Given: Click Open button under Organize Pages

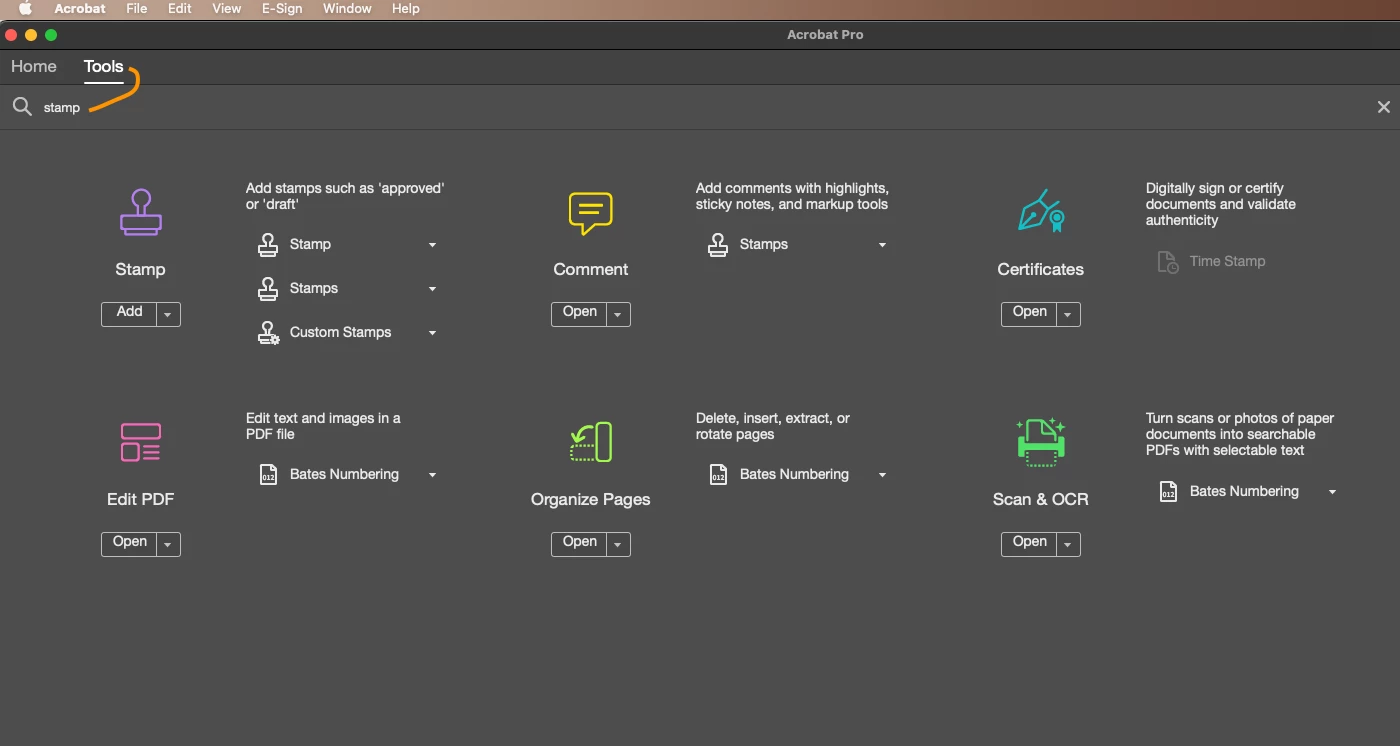Looking at the screenshot, I should pos(580,543).
